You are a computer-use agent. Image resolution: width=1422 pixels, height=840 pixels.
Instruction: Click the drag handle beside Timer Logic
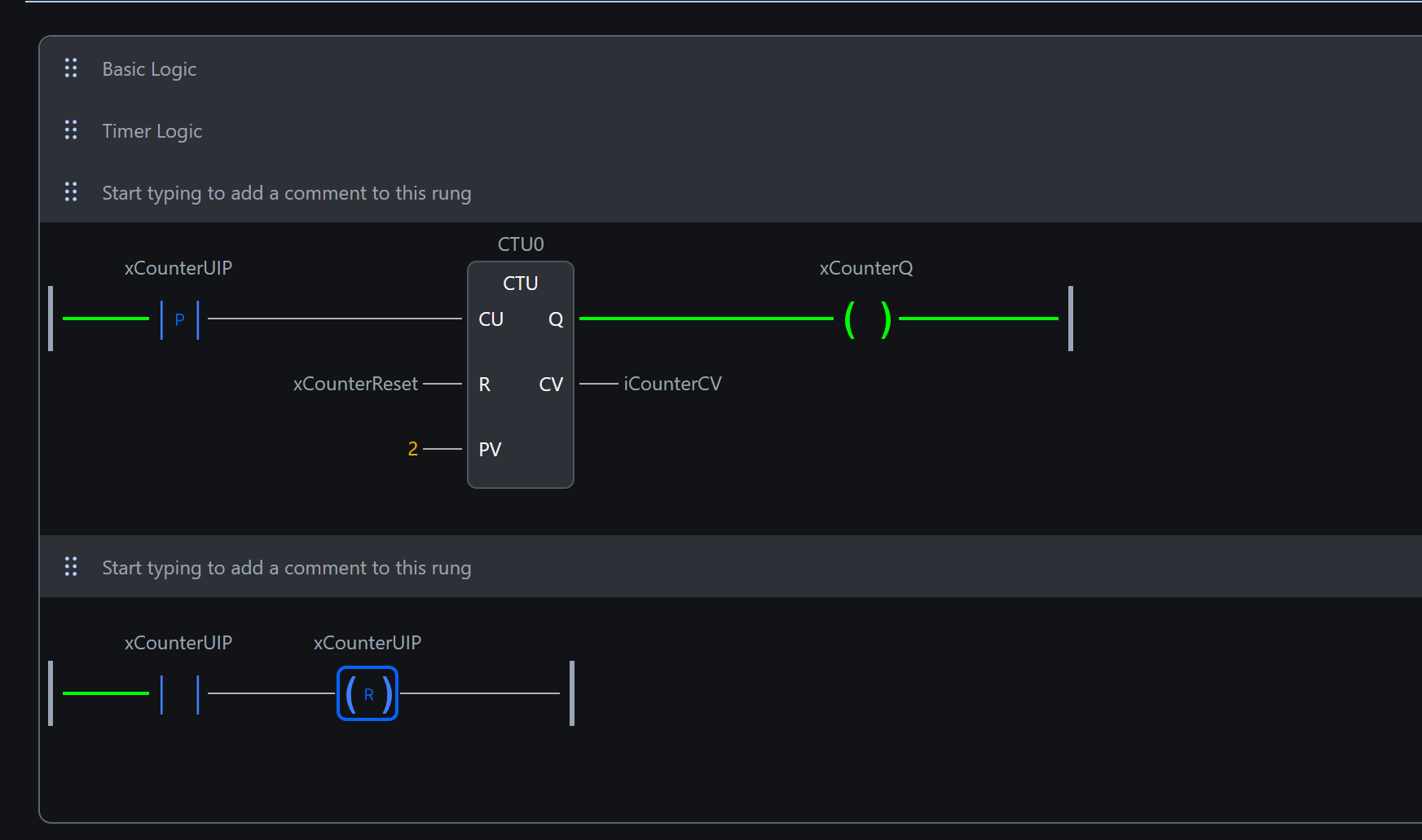(x=71, y=130)
